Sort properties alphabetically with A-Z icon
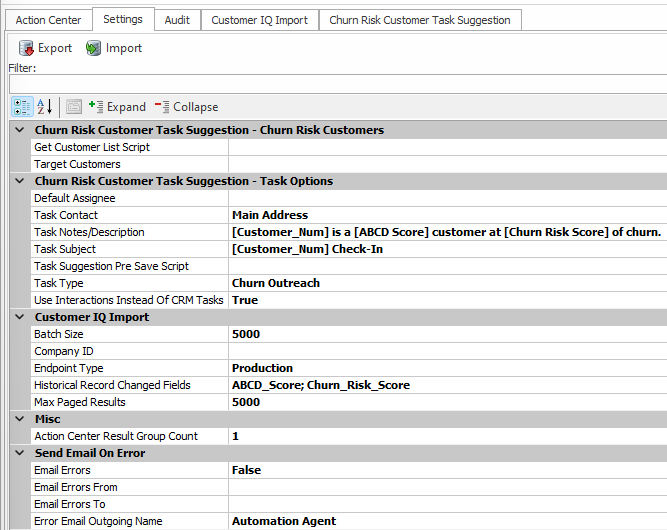Image resolution: width=667 pixels, height=530 pixels. click(x=45, y=107)
